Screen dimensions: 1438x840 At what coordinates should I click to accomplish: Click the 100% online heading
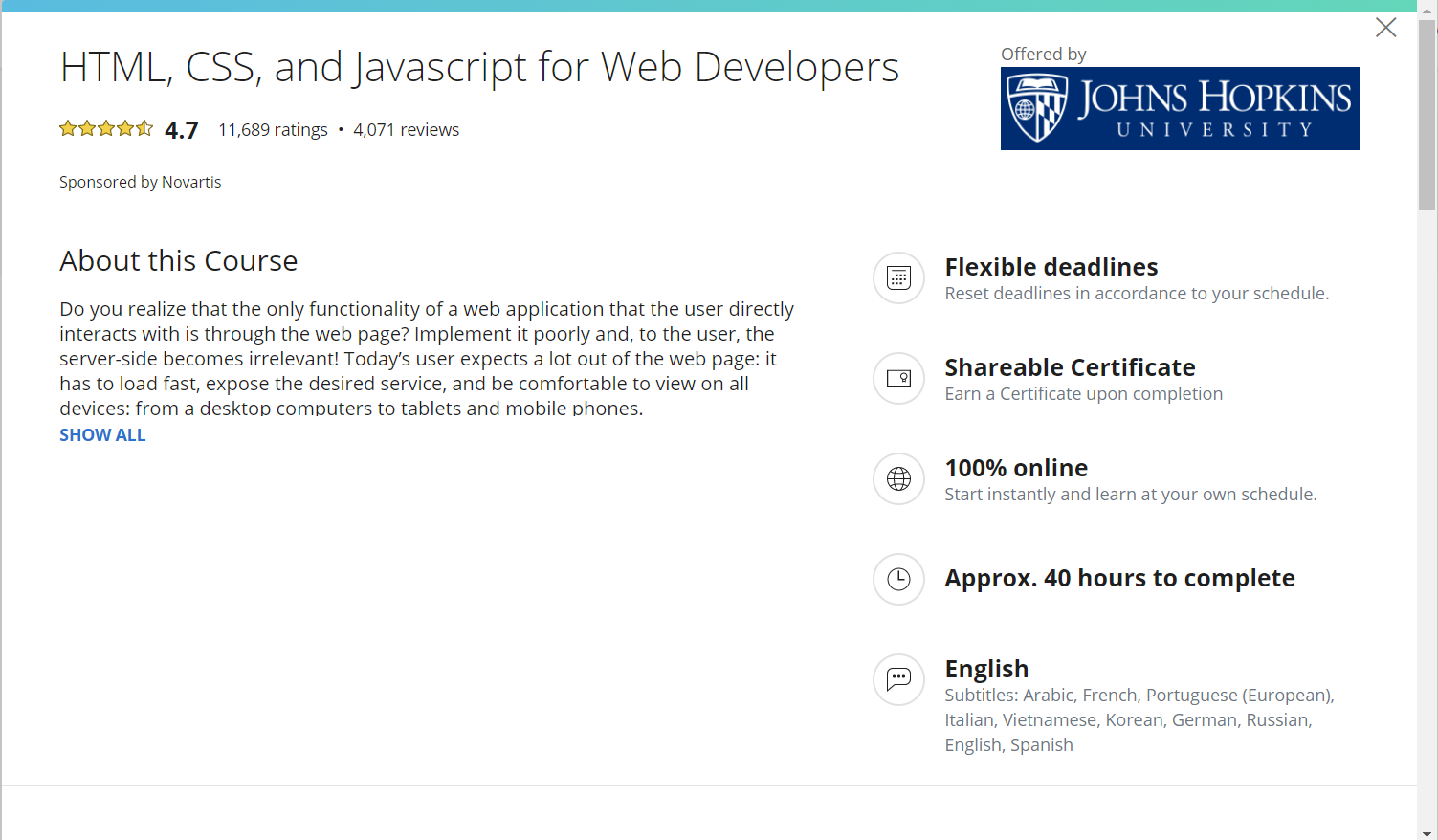pos(1016,468)
